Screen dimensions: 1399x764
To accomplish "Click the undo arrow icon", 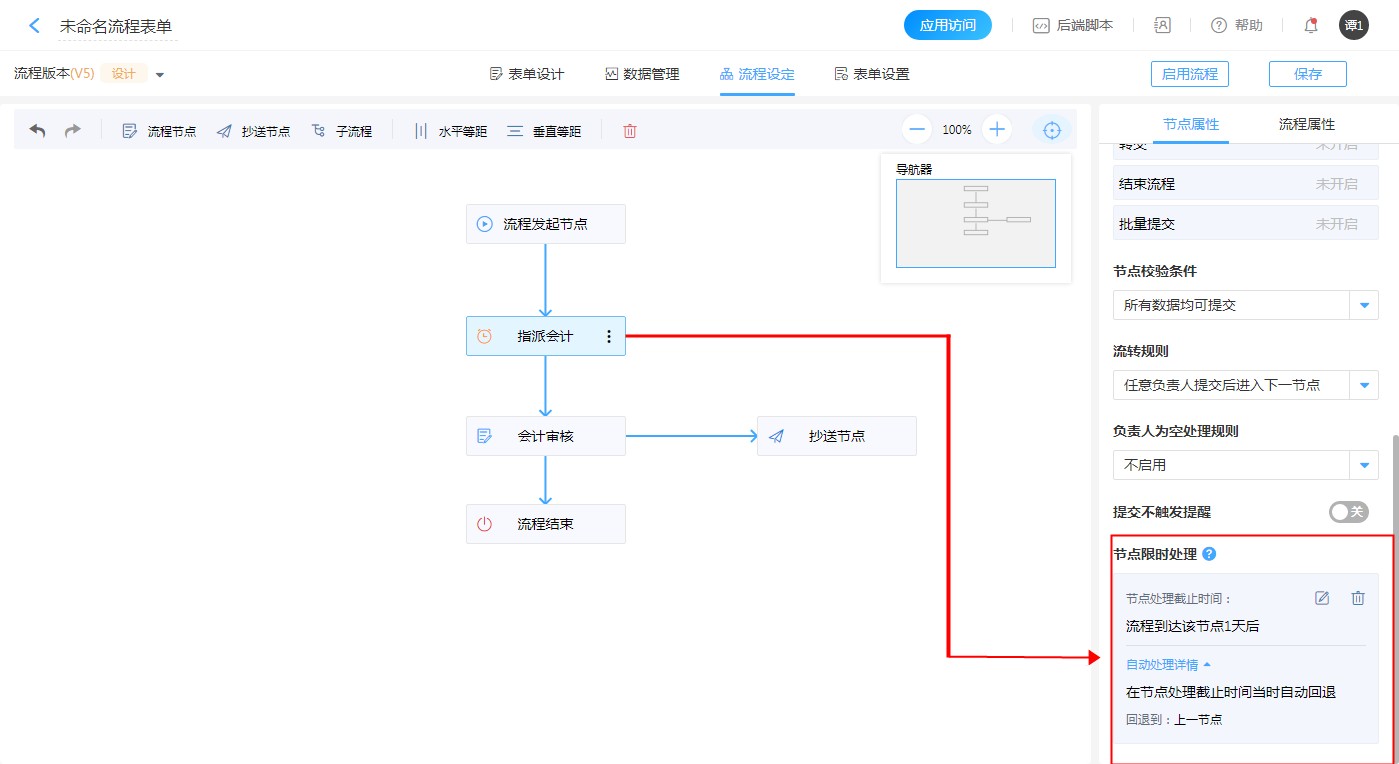I will [37, 131].
